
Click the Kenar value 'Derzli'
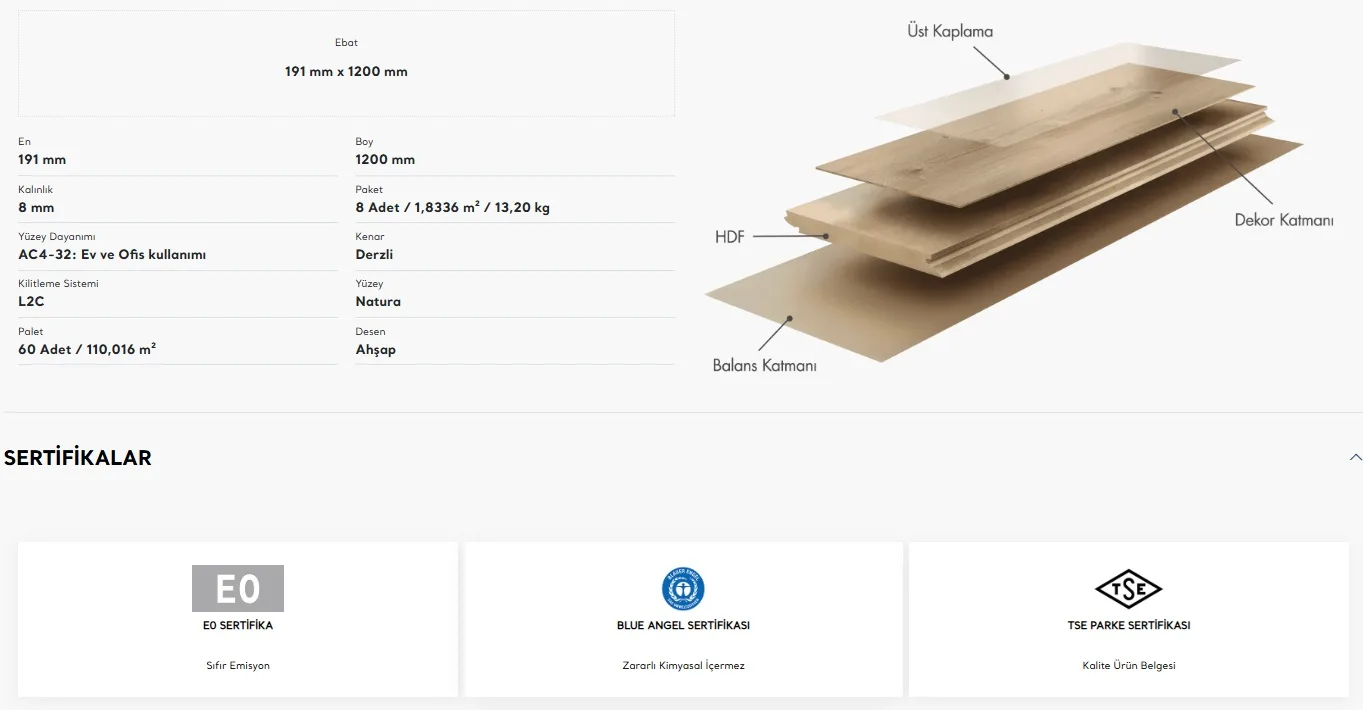tap(374, 255)
